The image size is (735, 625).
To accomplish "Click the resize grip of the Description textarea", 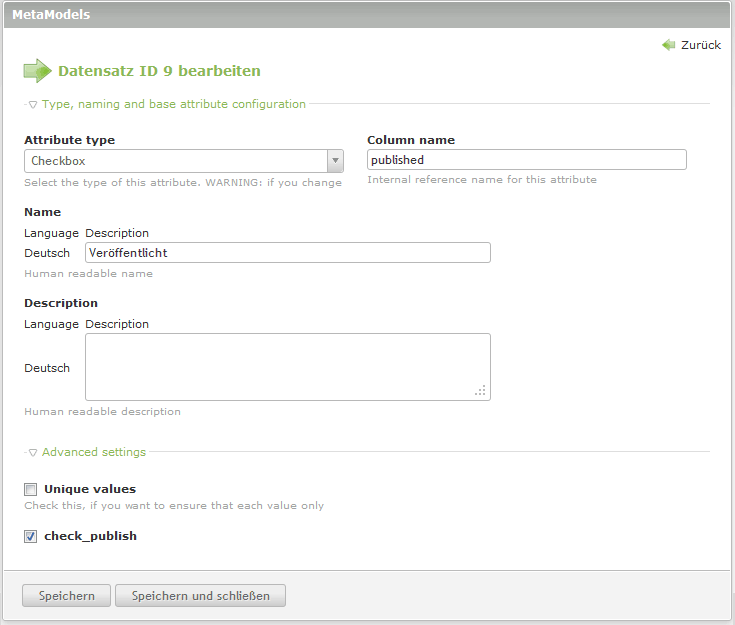I will [481, 391].
